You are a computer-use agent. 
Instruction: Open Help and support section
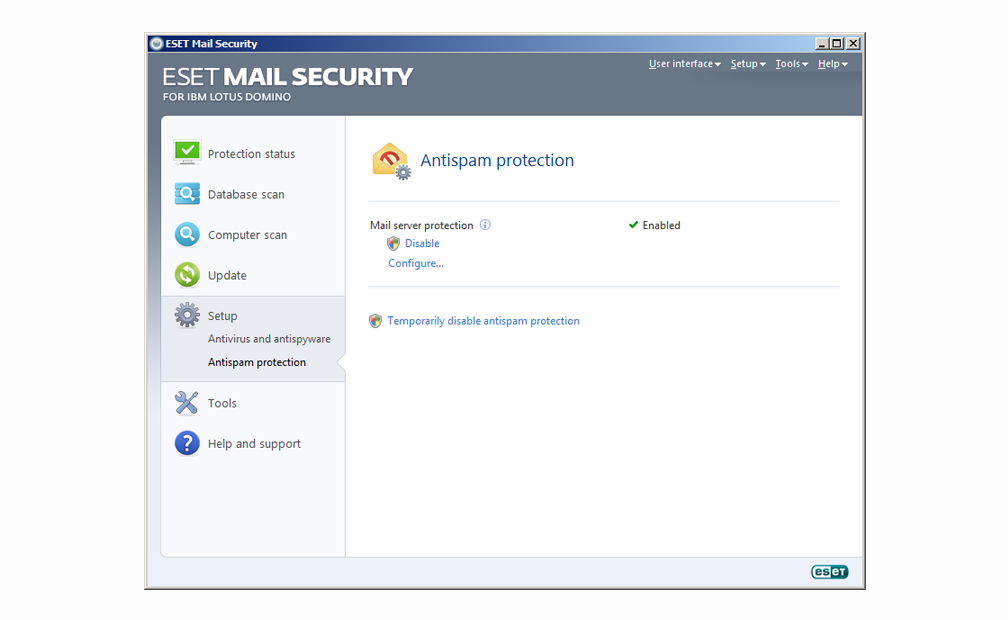pos(253,443)
